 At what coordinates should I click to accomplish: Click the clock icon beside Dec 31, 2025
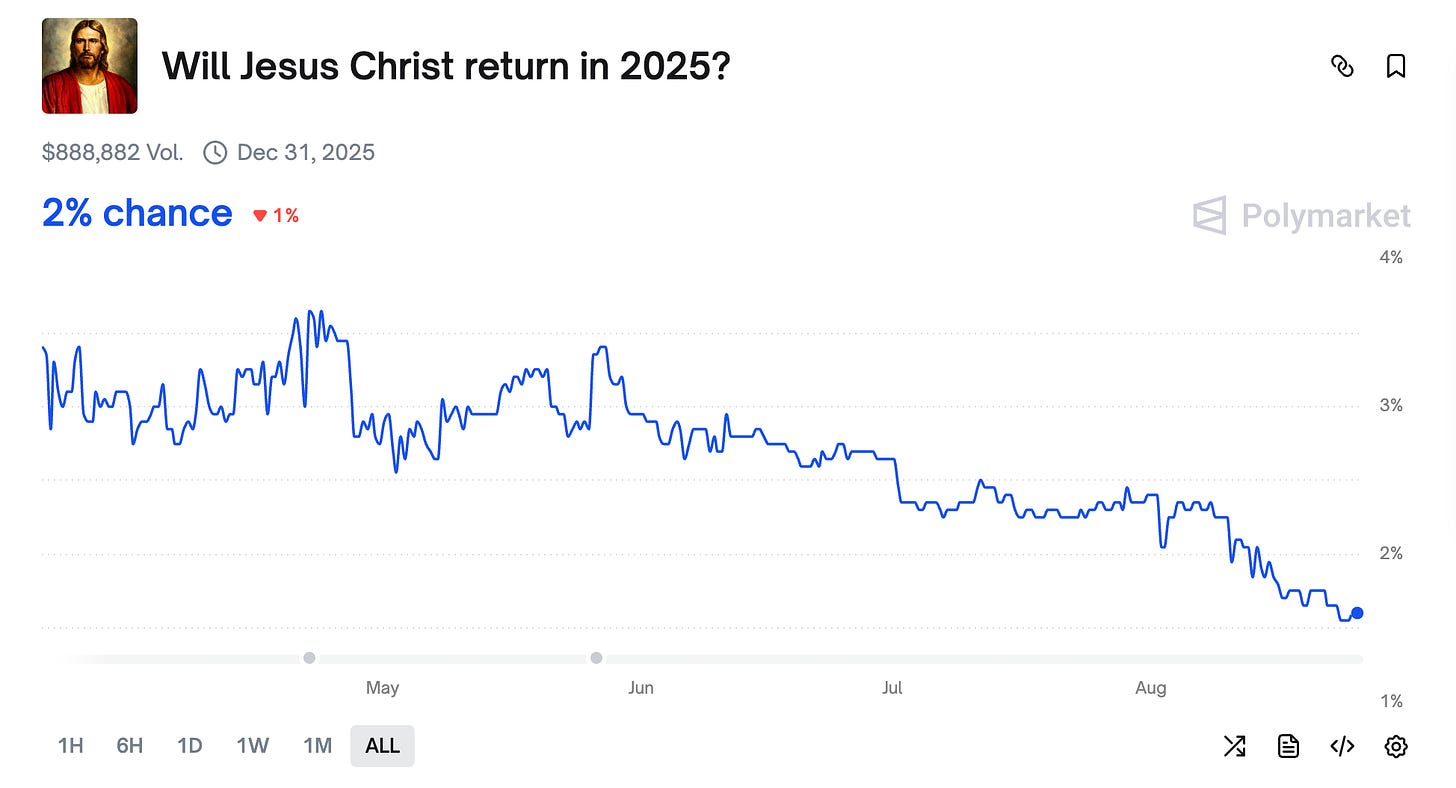tap(214, 153)
